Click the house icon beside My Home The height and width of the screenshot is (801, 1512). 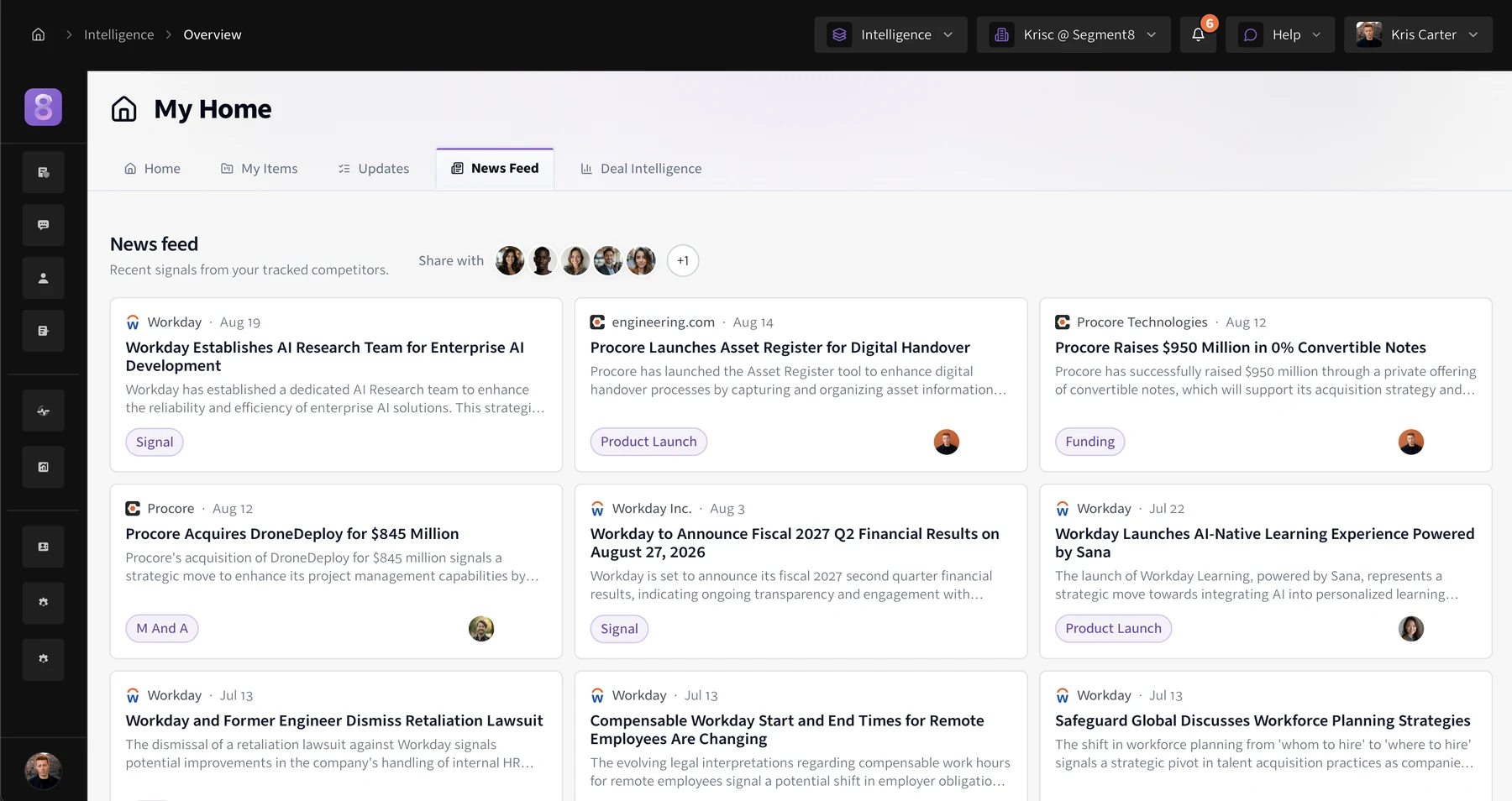(x=123, y=109)
